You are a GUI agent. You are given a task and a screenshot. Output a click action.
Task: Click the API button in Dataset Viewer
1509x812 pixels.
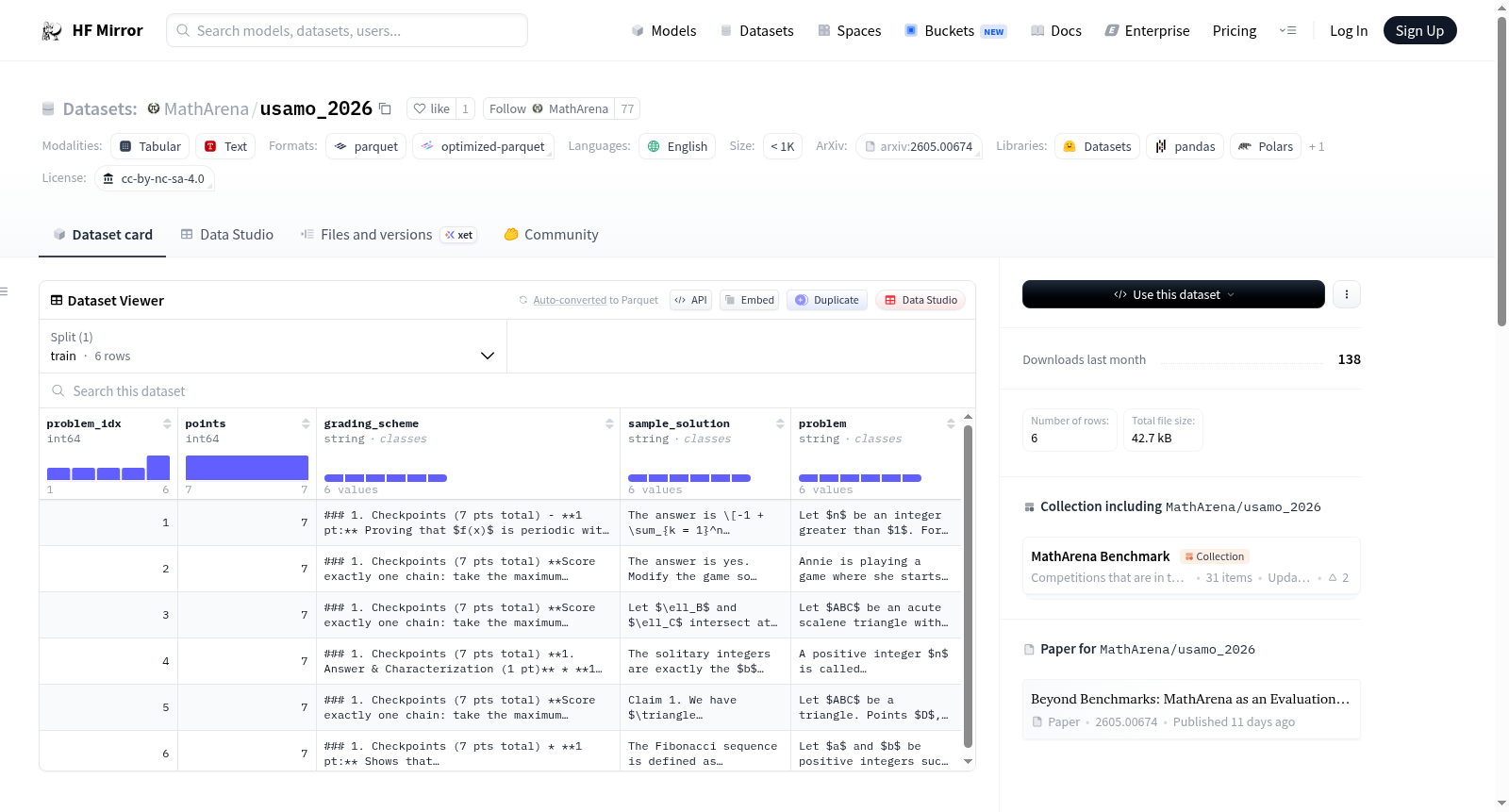tap(690, 300)
